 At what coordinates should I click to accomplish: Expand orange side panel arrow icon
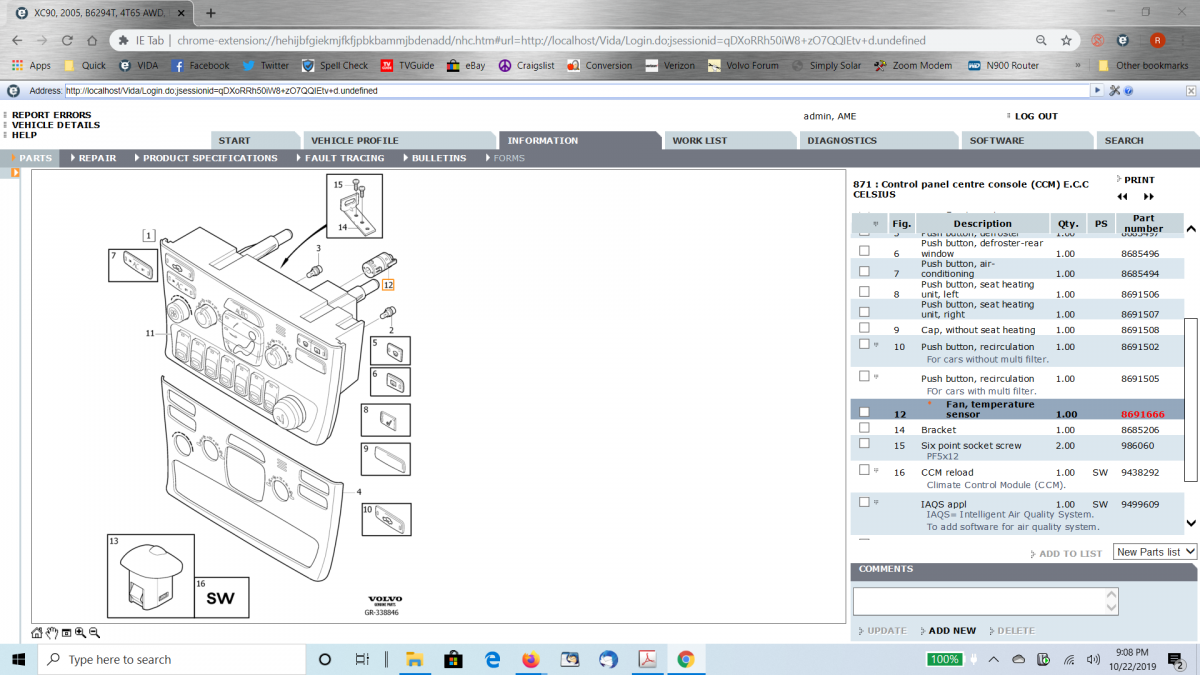(15, 173)
